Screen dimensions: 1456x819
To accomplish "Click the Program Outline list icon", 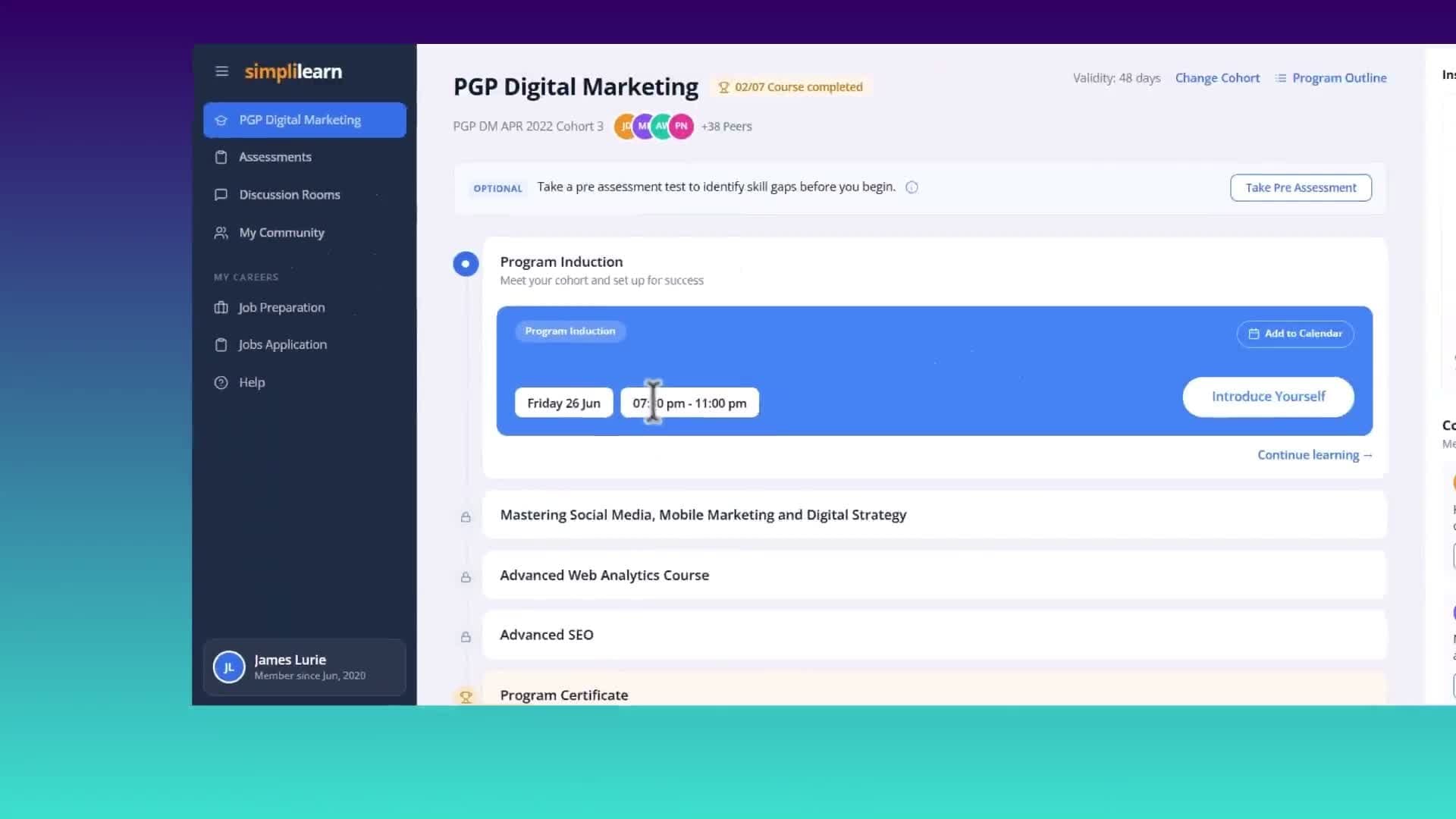I will pyautogui.click(x=1281, y=78).
